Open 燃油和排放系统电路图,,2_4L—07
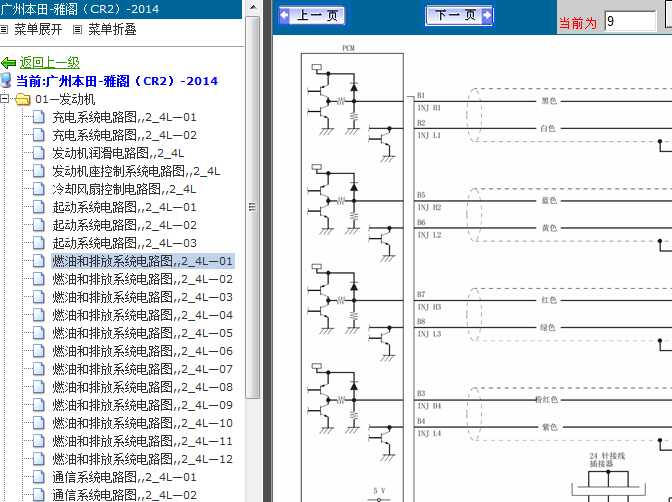This screenshot has height=502, width=672. coord(143,369)
